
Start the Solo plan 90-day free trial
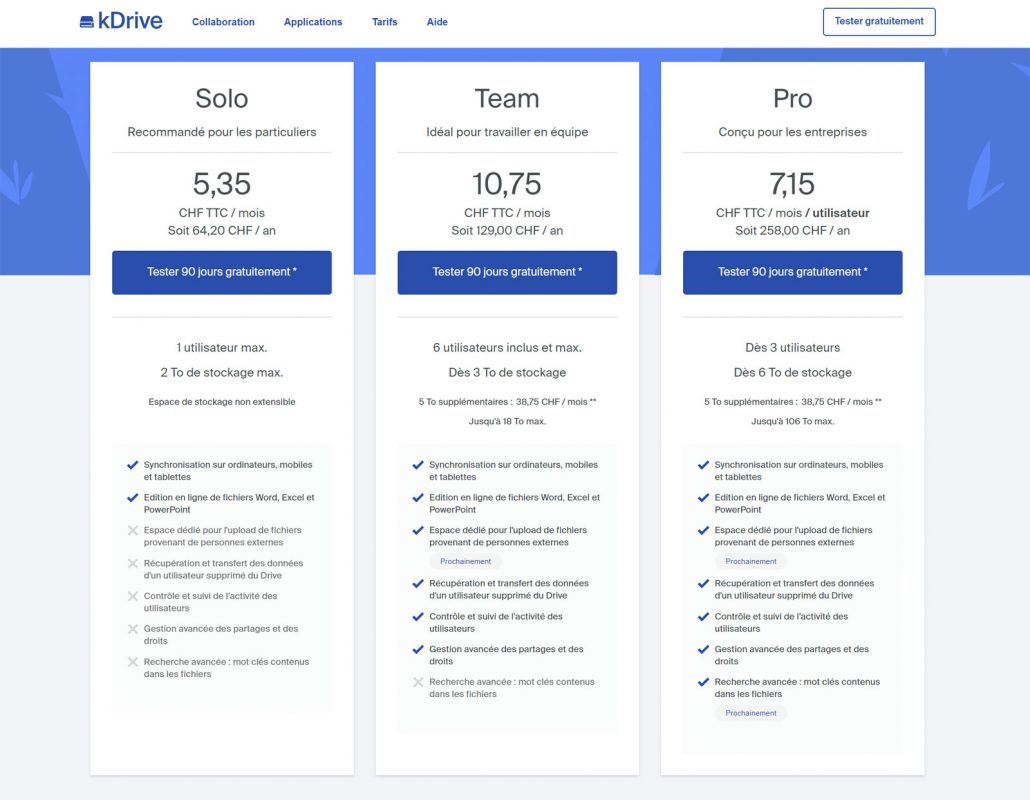[x=222, y=272]
